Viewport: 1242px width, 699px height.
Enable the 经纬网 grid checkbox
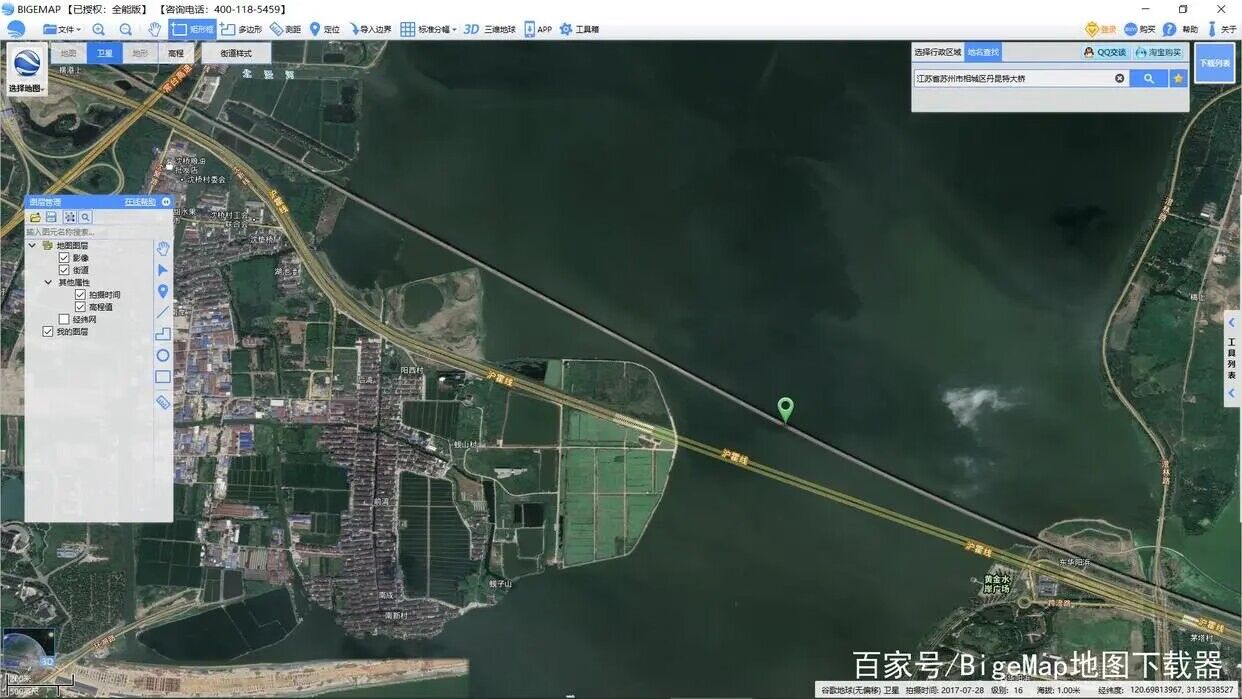tap(64, 319)
